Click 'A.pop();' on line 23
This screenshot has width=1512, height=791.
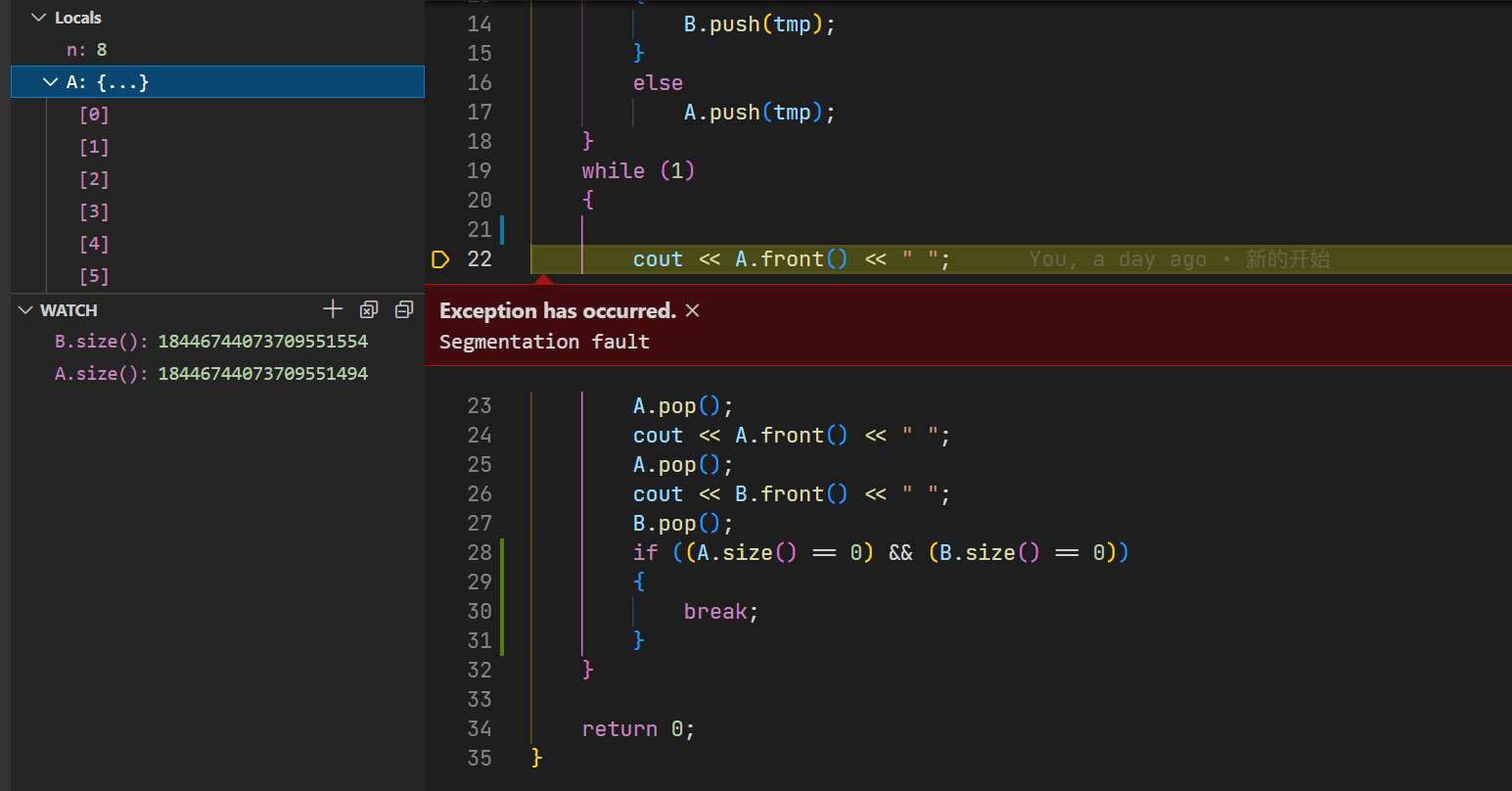[x=683, y=406]
